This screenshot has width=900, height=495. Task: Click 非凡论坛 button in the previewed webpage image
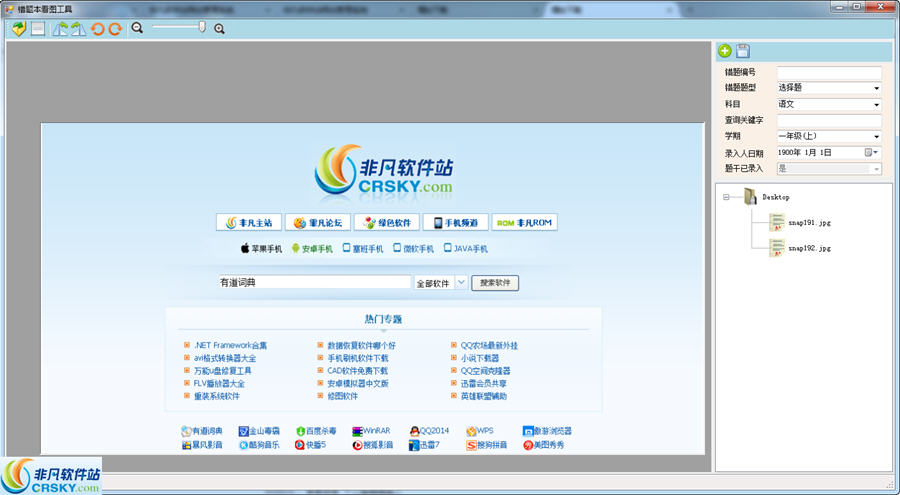[x=317, y=223]
